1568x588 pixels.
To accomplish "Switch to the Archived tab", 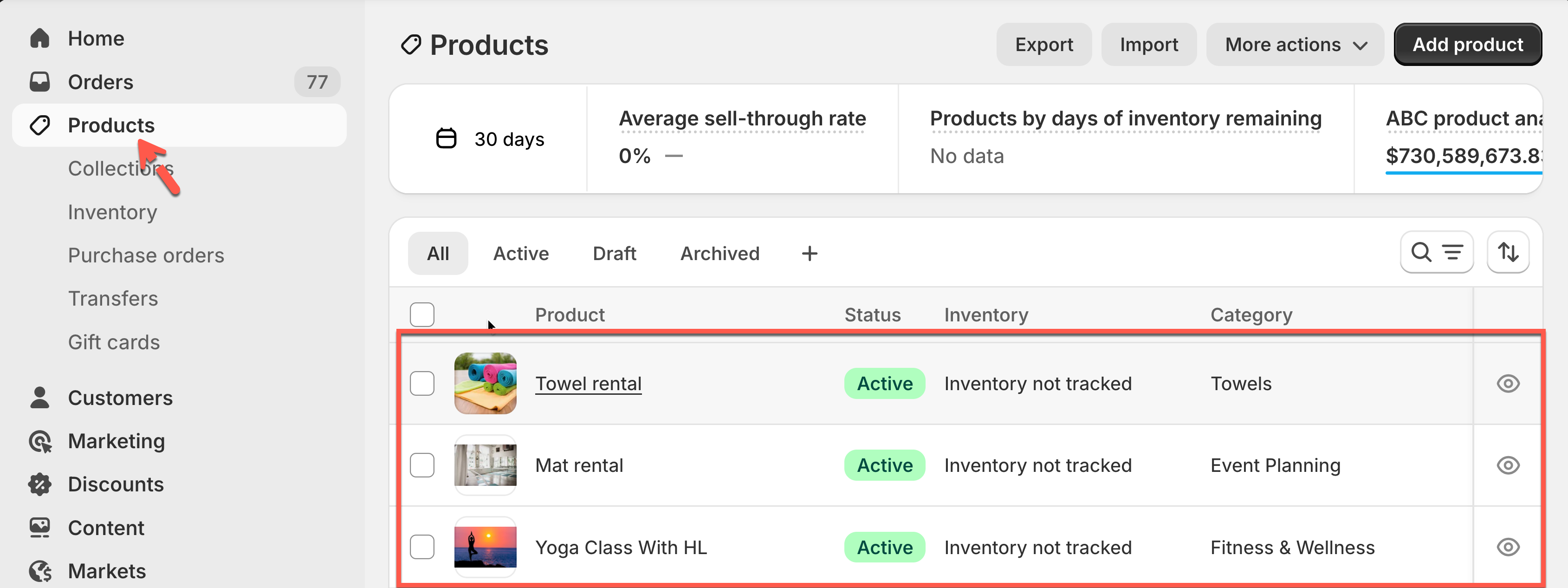I will tap(719, 254).
